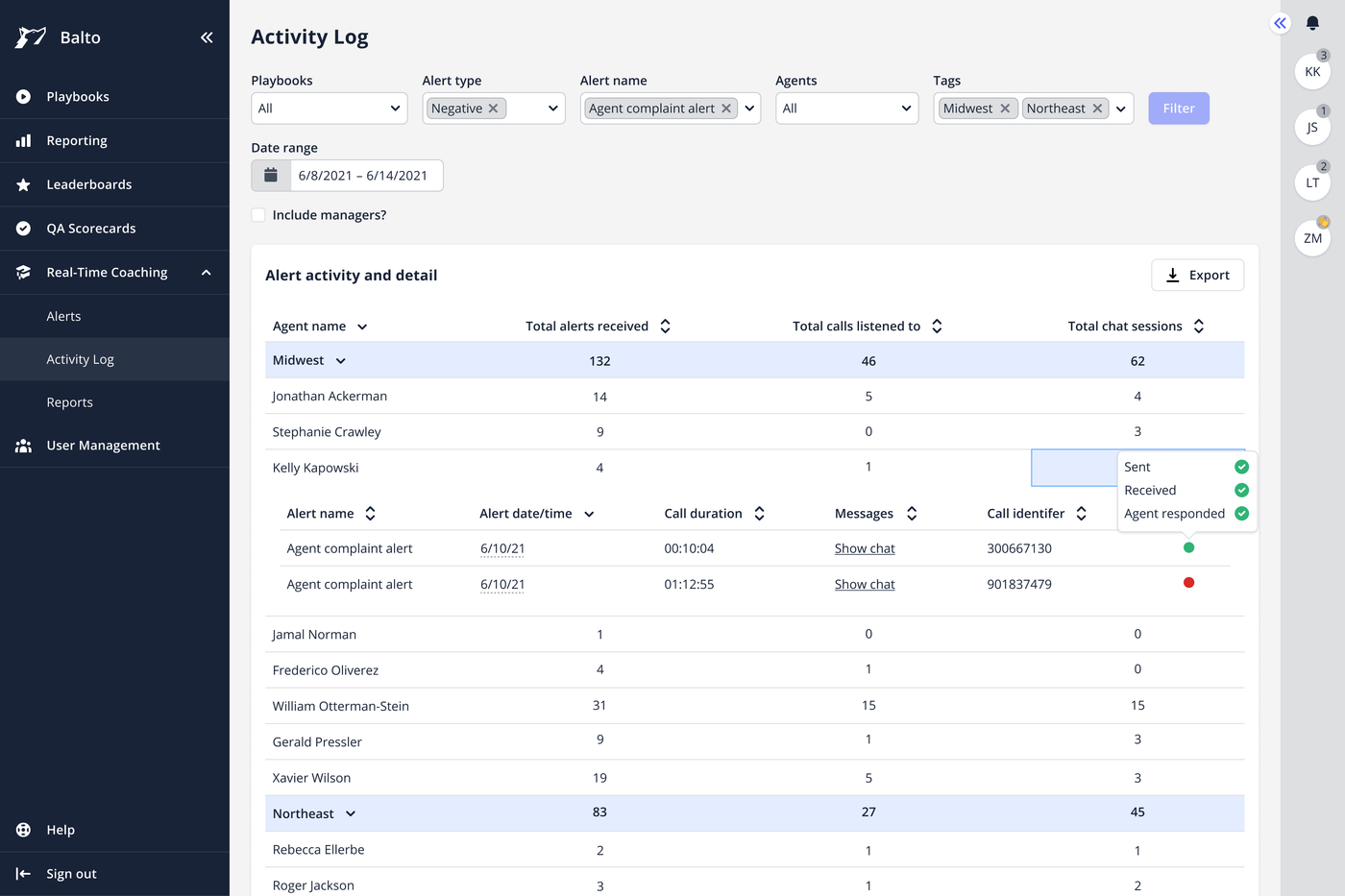Sort by Total alerts received column
The width and height of the screenshot is (1345, 896).
665,326
